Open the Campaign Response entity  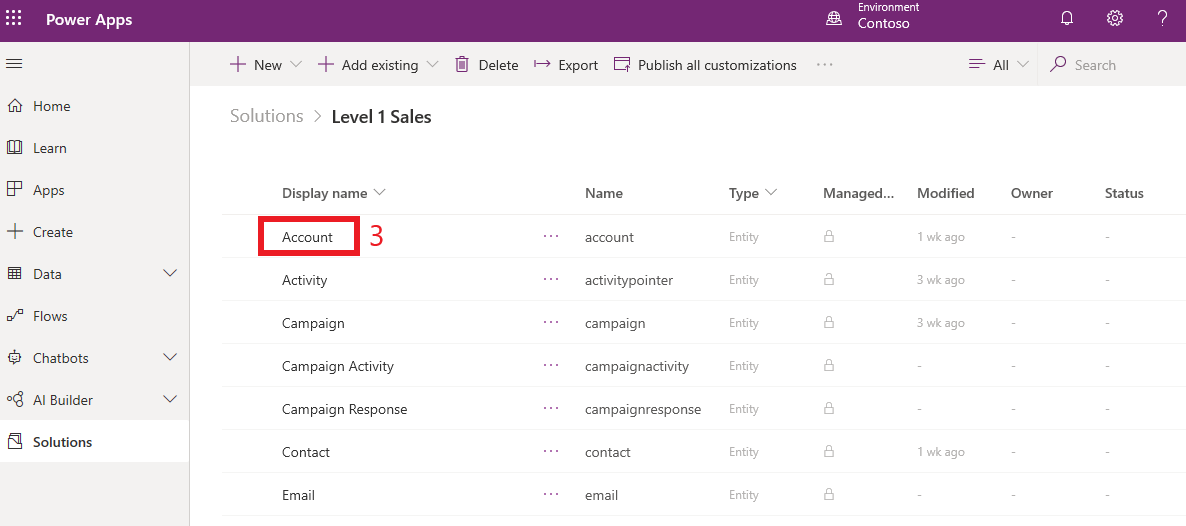pos(344,409)
